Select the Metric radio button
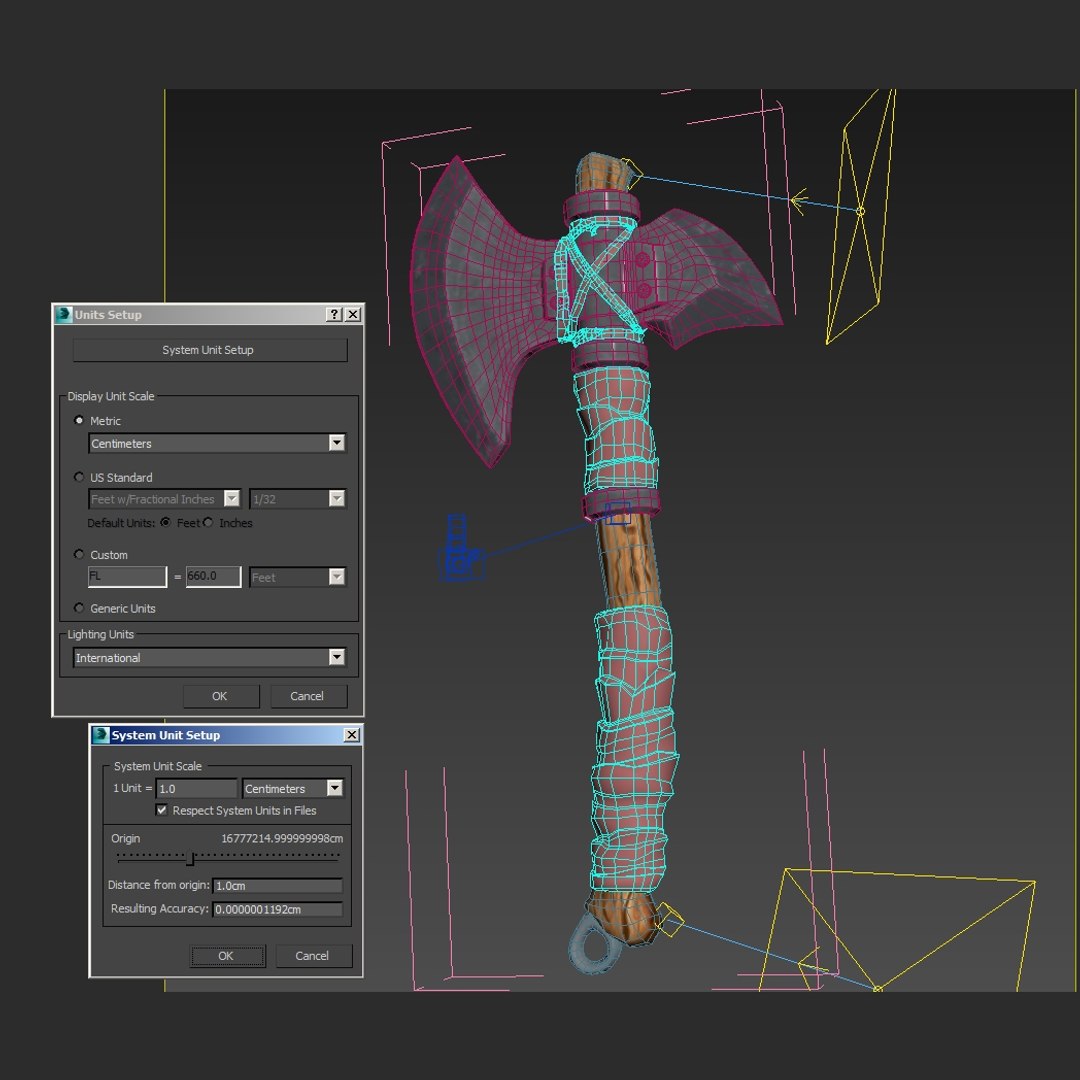This screenshot has width=1080, height=1080. click(79, 420)
